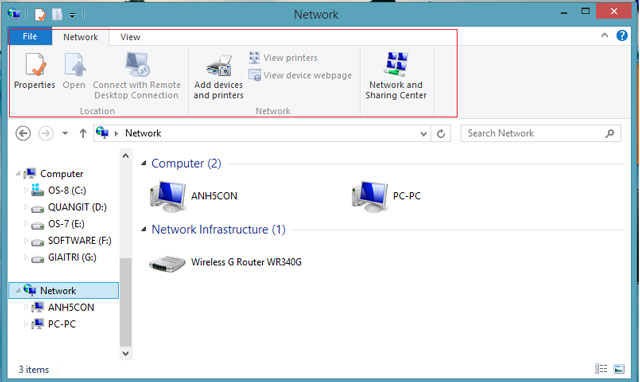Viewport: 640px width, 382px height.
Task: Click the Refresh button
Action: (x=441, y=134)
